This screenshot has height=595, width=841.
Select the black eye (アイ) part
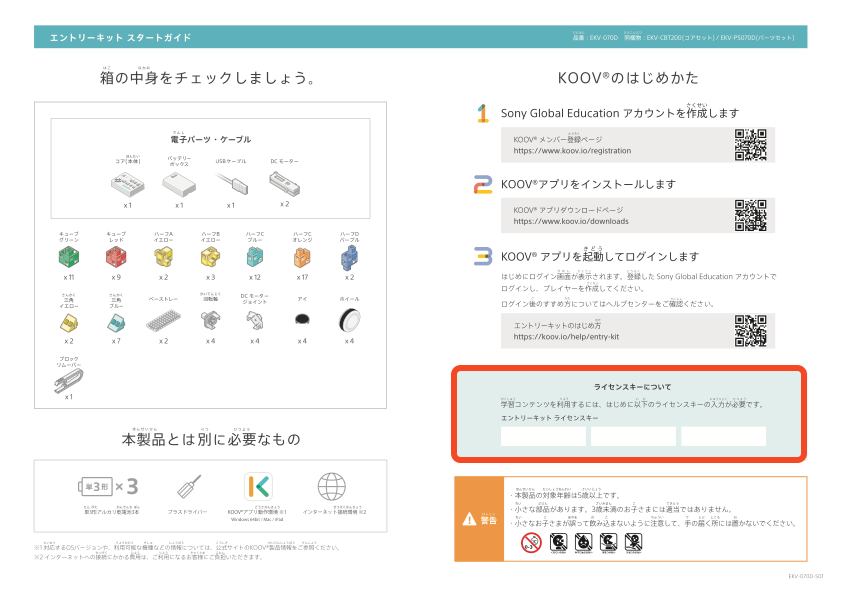click(x=302, y=320)
